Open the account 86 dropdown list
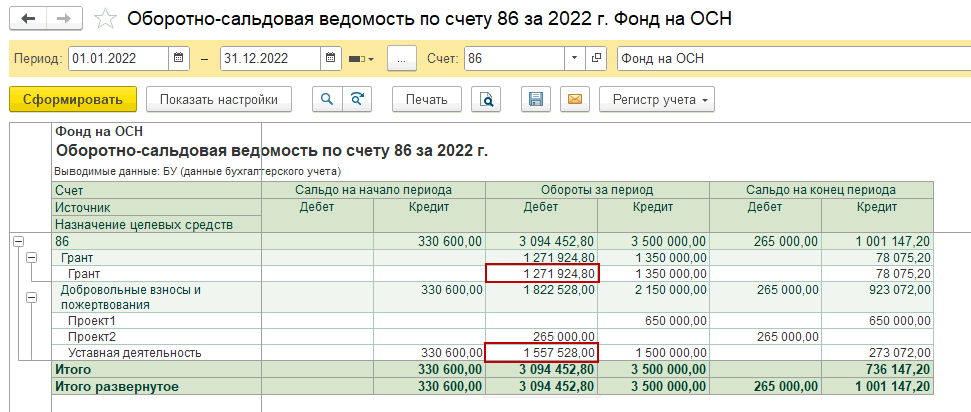 574,59
